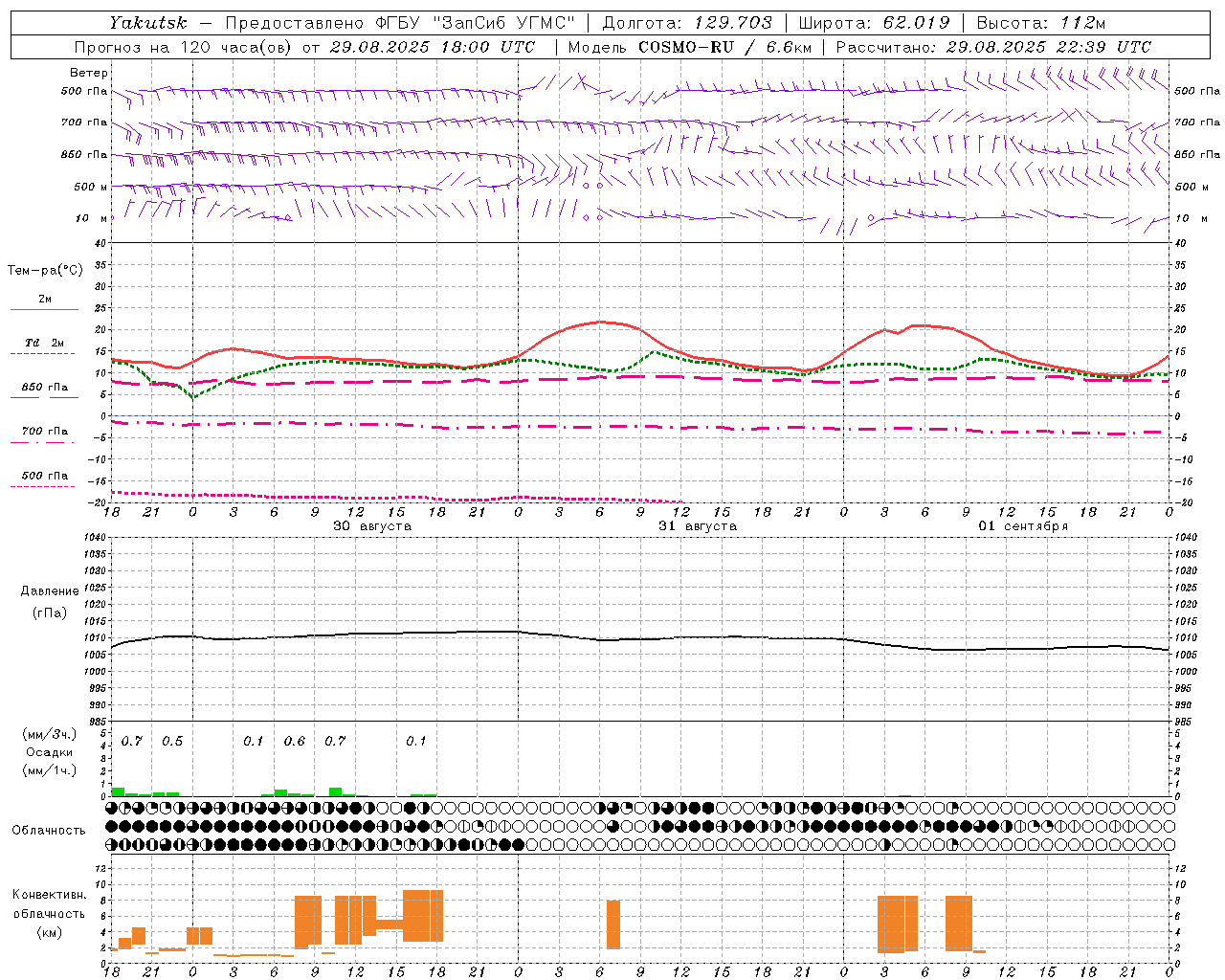Click the 'Давление' pressure chart label
This screenshot has width=1225, height=980.
(50, 591)
